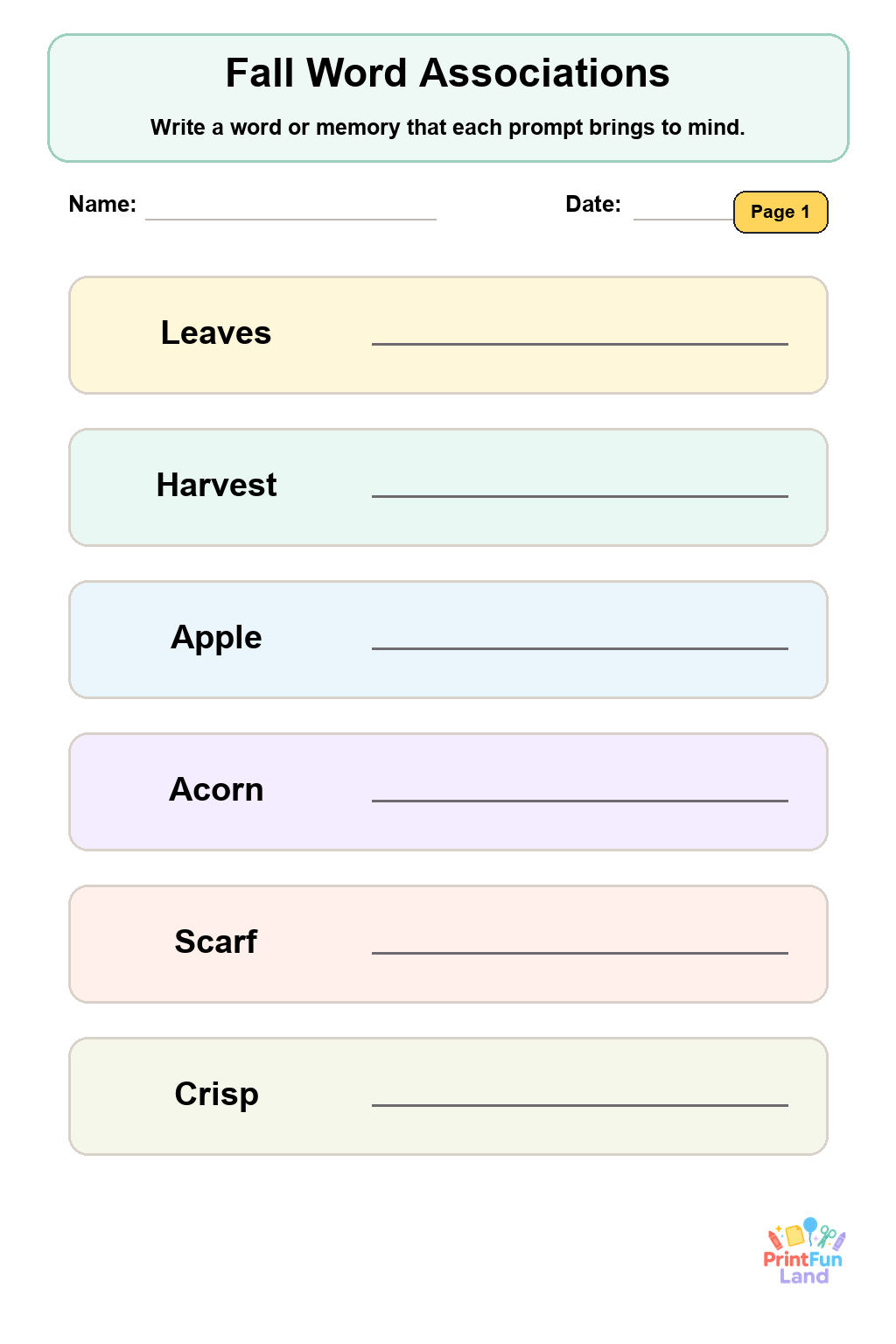Select the Crisp prompt word
Viewport: 896px width, 1344px height.
coord(216,1095)
